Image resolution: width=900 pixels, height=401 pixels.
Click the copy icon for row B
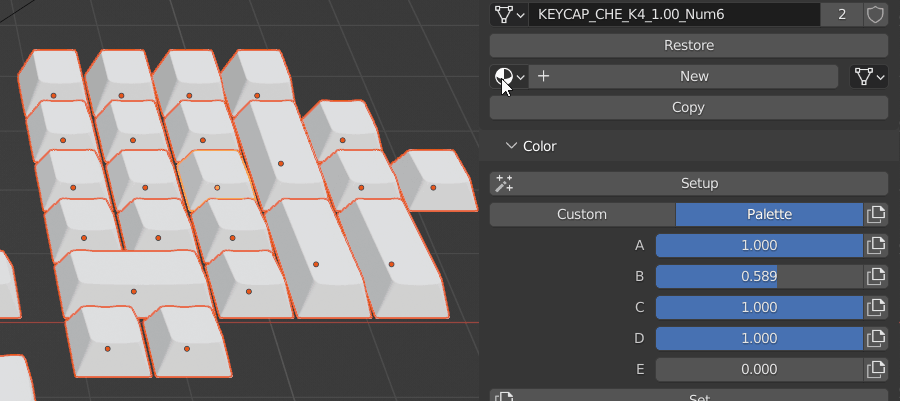(x=876, y=277)
